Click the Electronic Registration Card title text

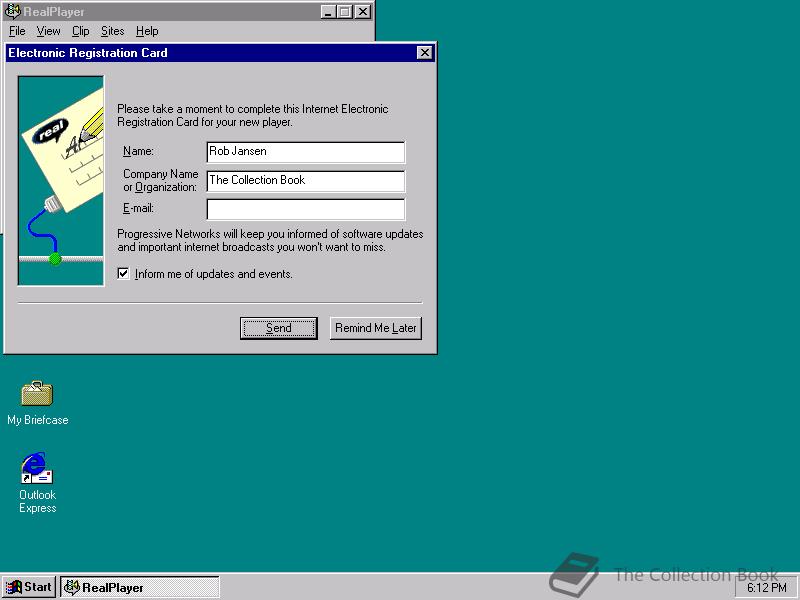pyautogui.click(x=88, y=53)
